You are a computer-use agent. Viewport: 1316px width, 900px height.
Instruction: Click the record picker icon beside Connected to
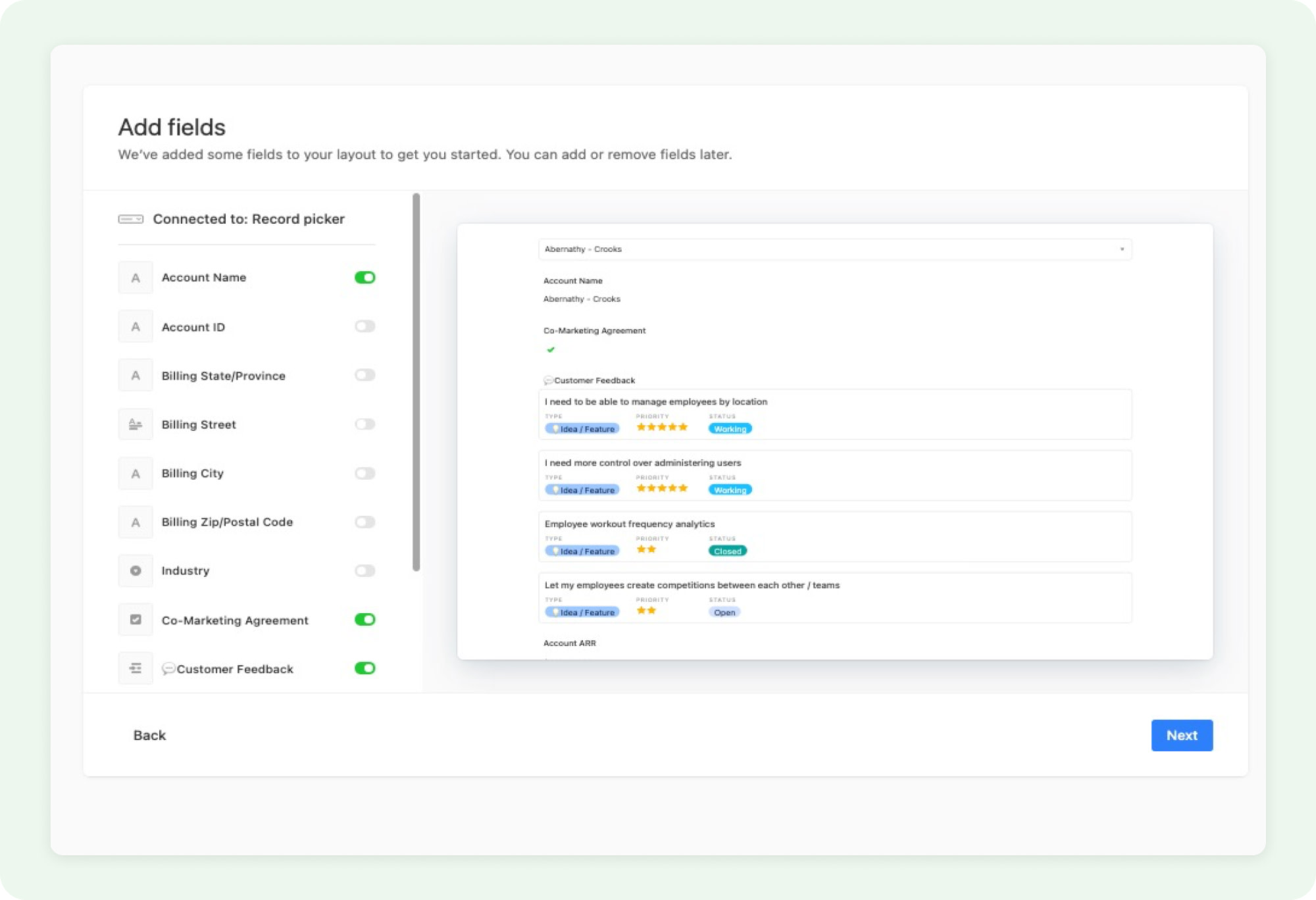(131, 218)
